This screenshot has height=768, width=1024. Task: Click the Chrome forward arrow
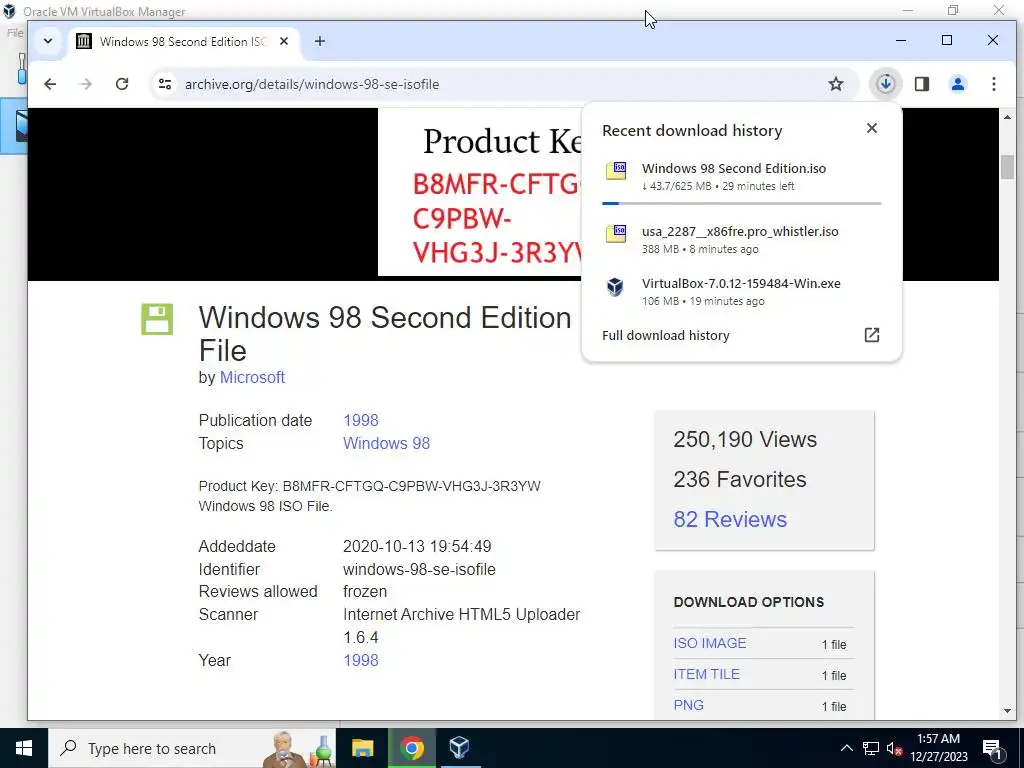point(86,84)
